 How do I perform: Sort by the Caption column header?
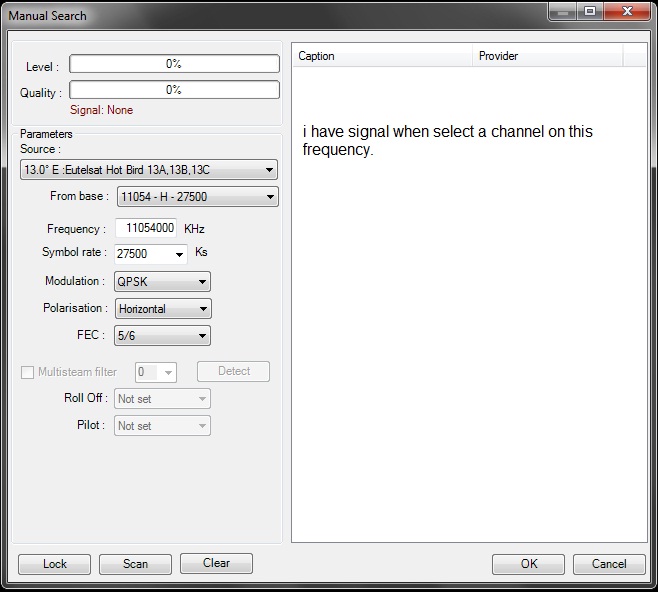380,56
